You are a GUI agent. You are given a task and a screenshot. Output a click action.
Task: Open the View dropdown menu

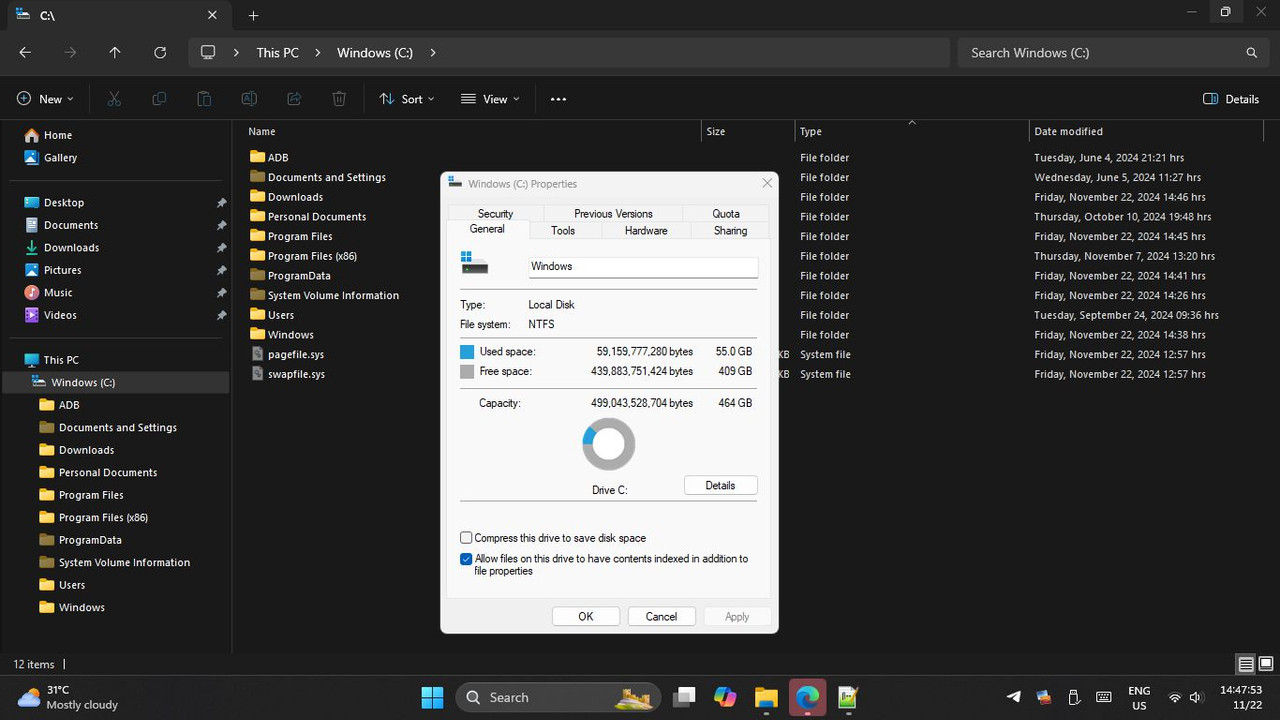[x=489, y=98]
